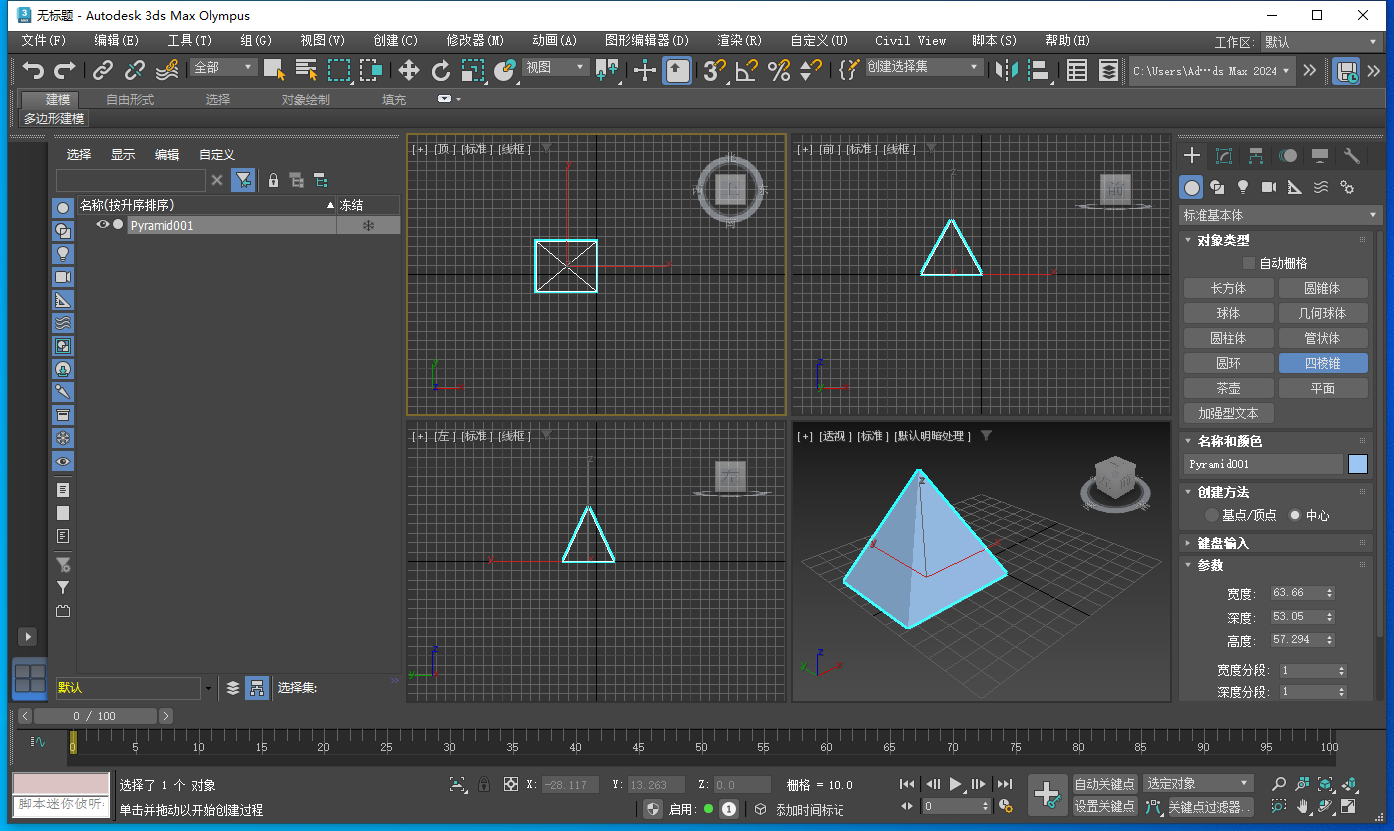Image resolution: width=1394 pixels, height=831 pixels.
Task: Toggle the Percent Snap icon
Action: [x=779, y=70]
